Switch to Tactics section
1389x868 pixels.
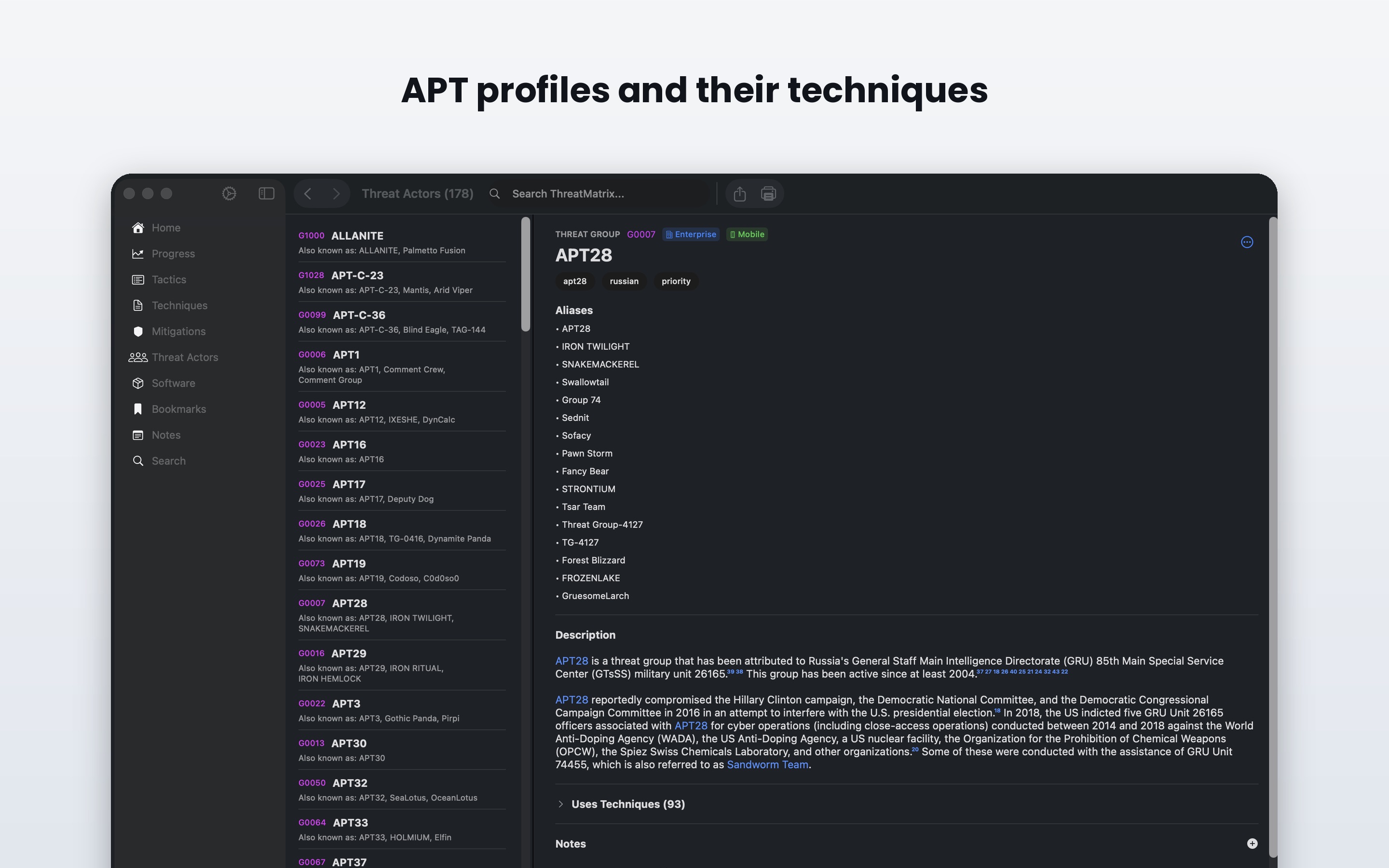169,280
